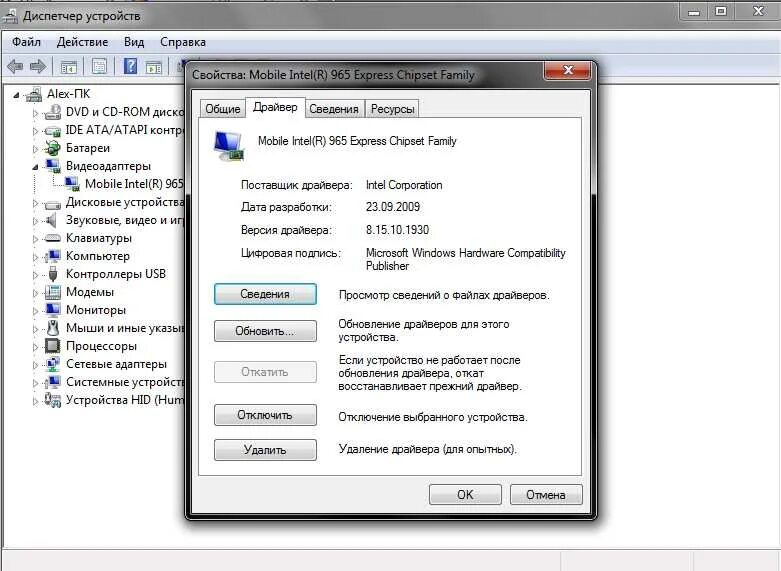The height and width of the screenshot is (571, 781).
Task: Click the action pane toolbar icon
Action: tap(153, 66)
